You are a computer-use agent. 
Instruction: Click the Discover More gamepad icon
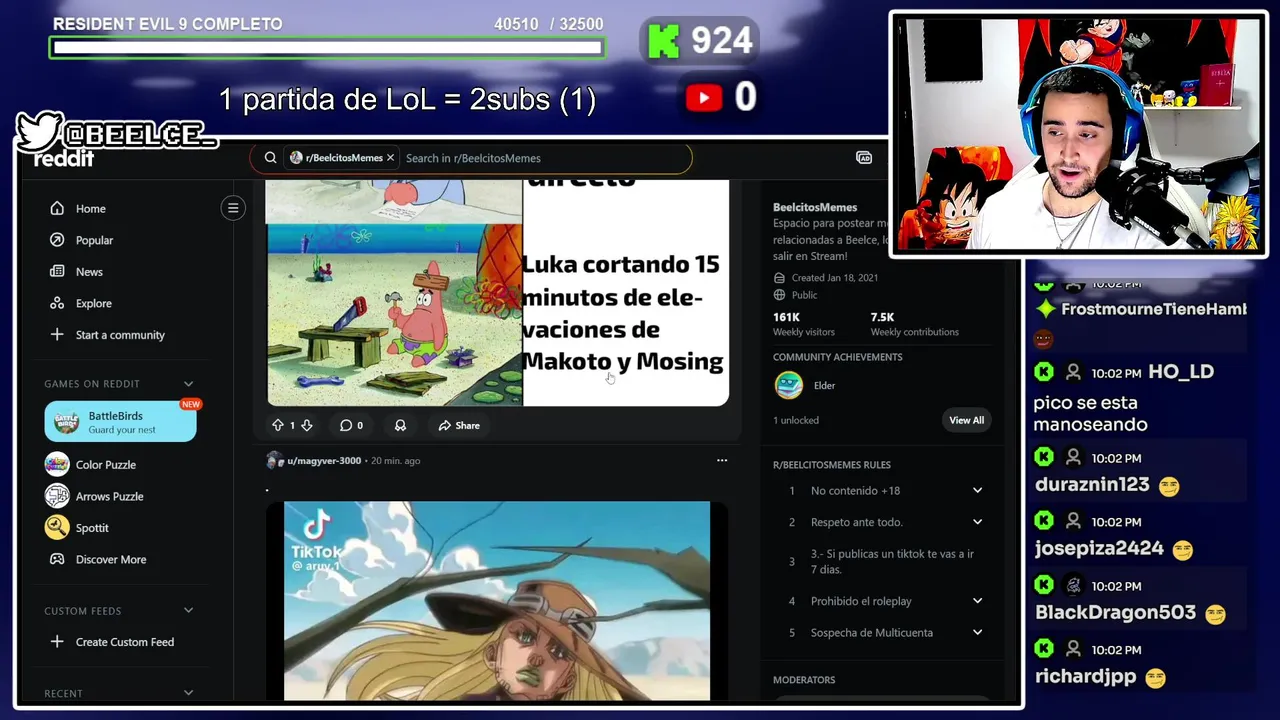[x=57, y=559]
